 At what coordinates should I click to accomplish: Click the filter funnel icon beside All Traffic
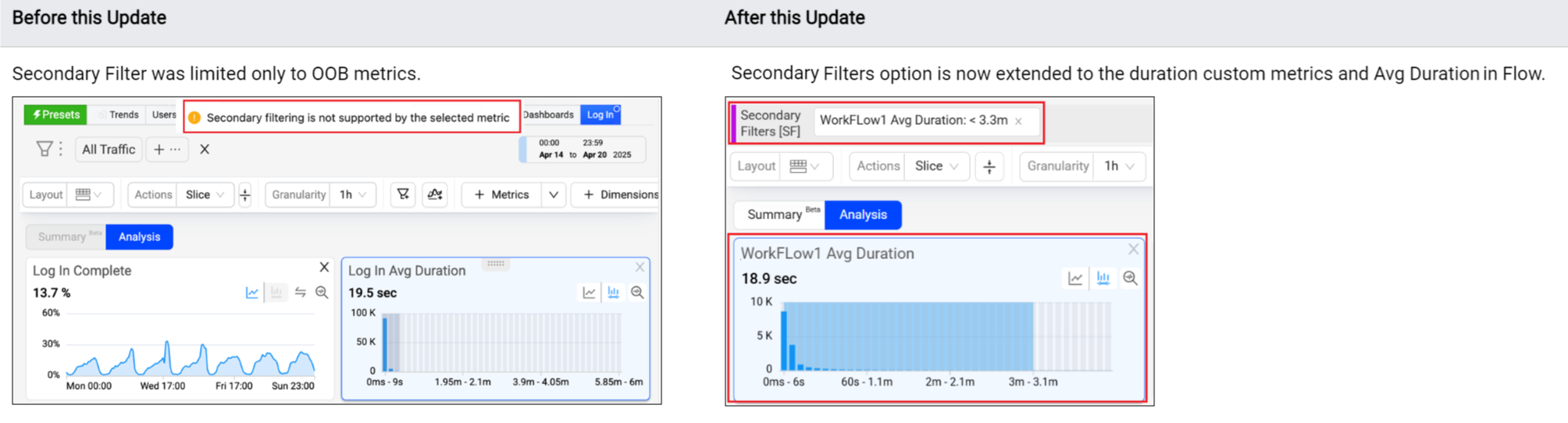[45, 149]
